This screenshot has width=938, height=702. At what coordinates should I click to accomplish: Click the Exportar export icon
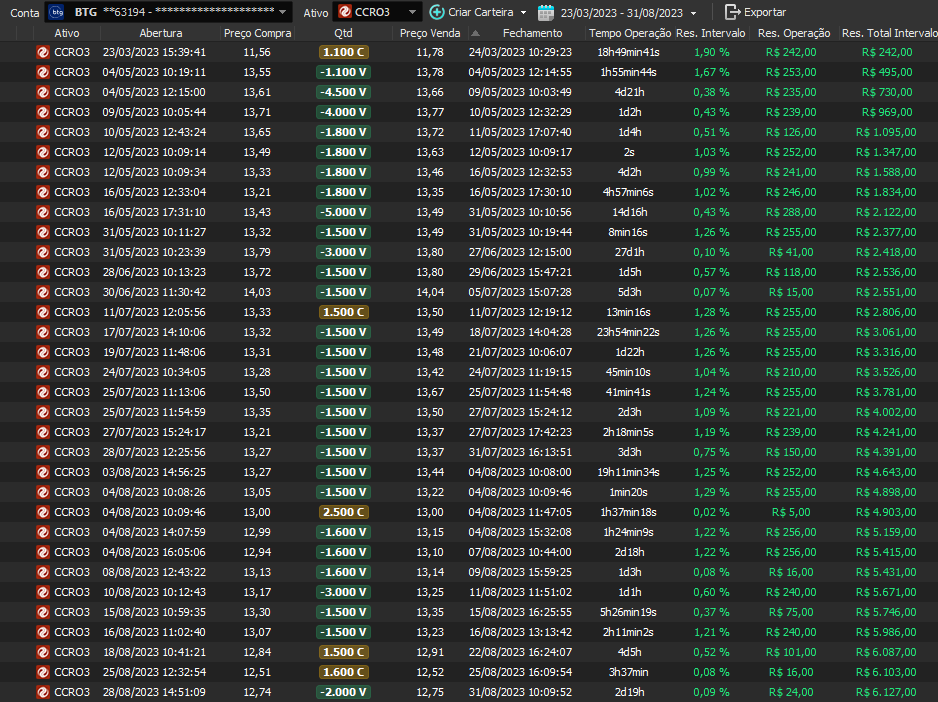732,12
